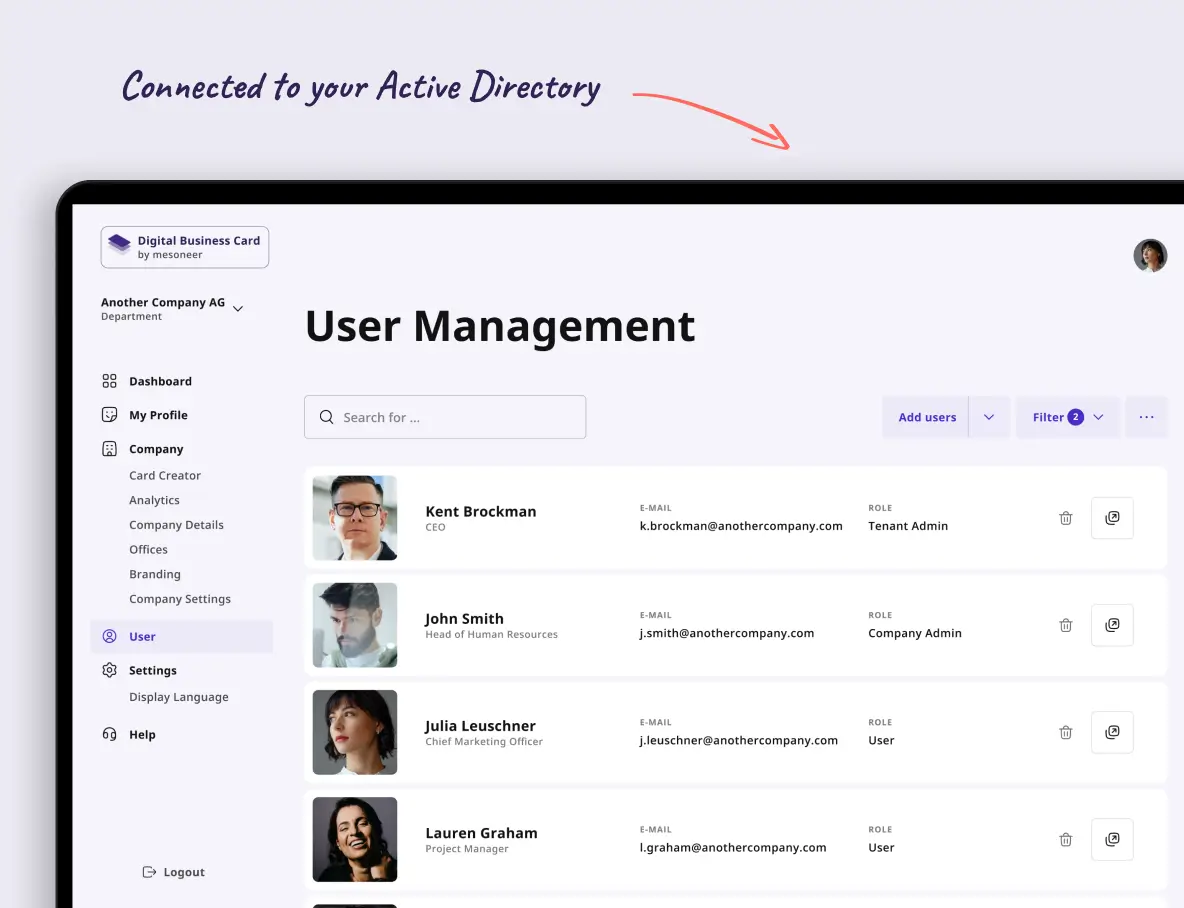This screenshot has height=908, width=1184.
Task: Click Lauren Graham's photo thumbnail
Action: tap(355, 840)
